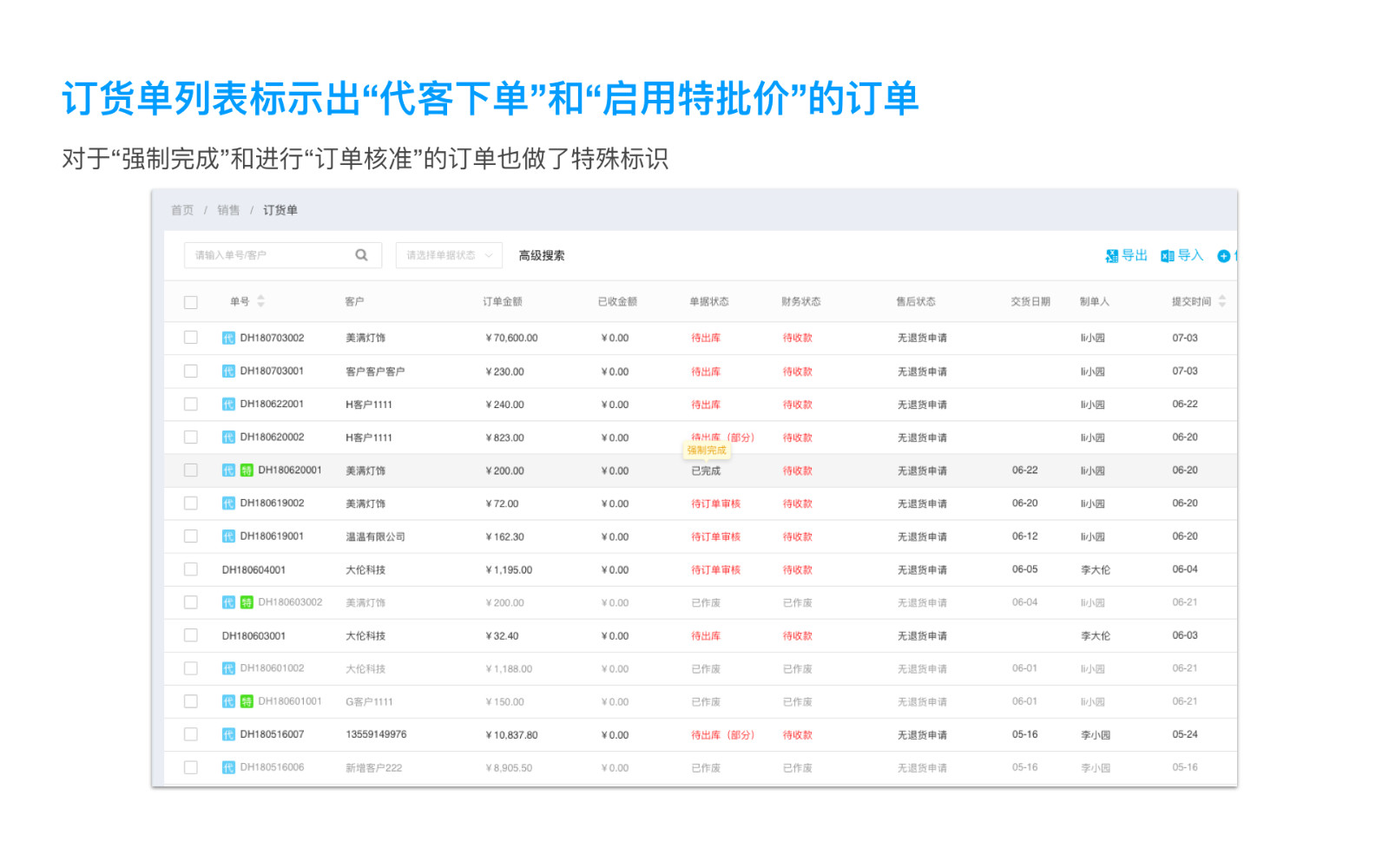Select checkbox for order DH180604001

pos(191,569)
